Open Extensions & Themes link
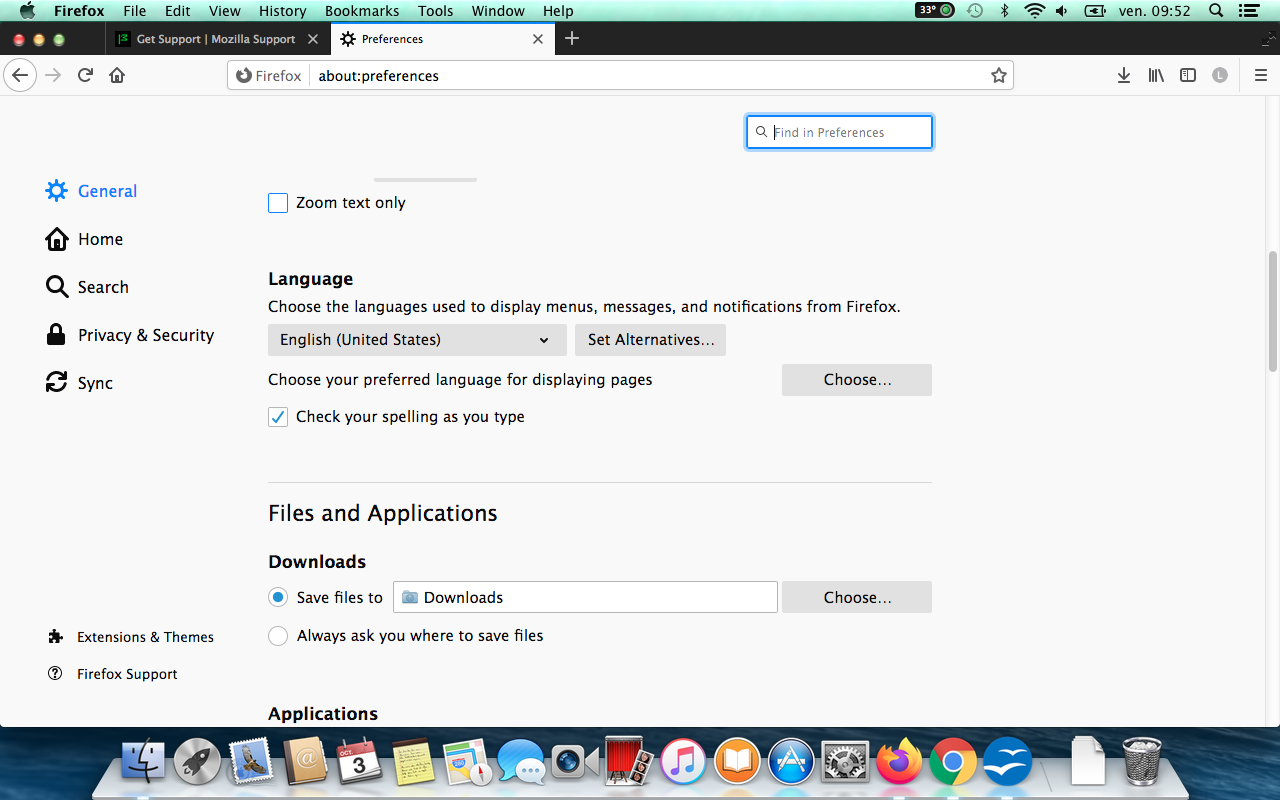The height and width of the screenshot is (800, 1280). click(131, 637)
